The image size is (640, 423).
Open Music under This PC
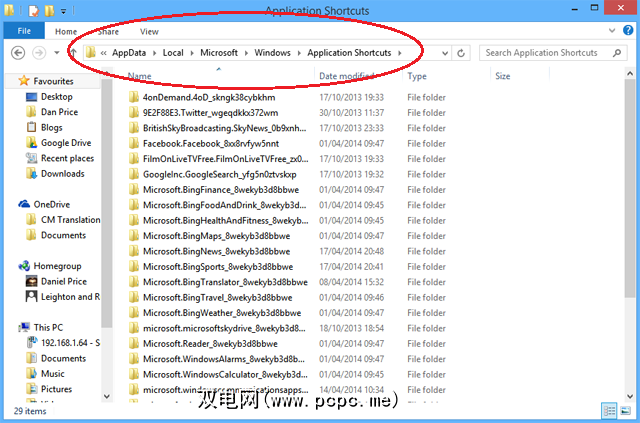click(53, 374)
